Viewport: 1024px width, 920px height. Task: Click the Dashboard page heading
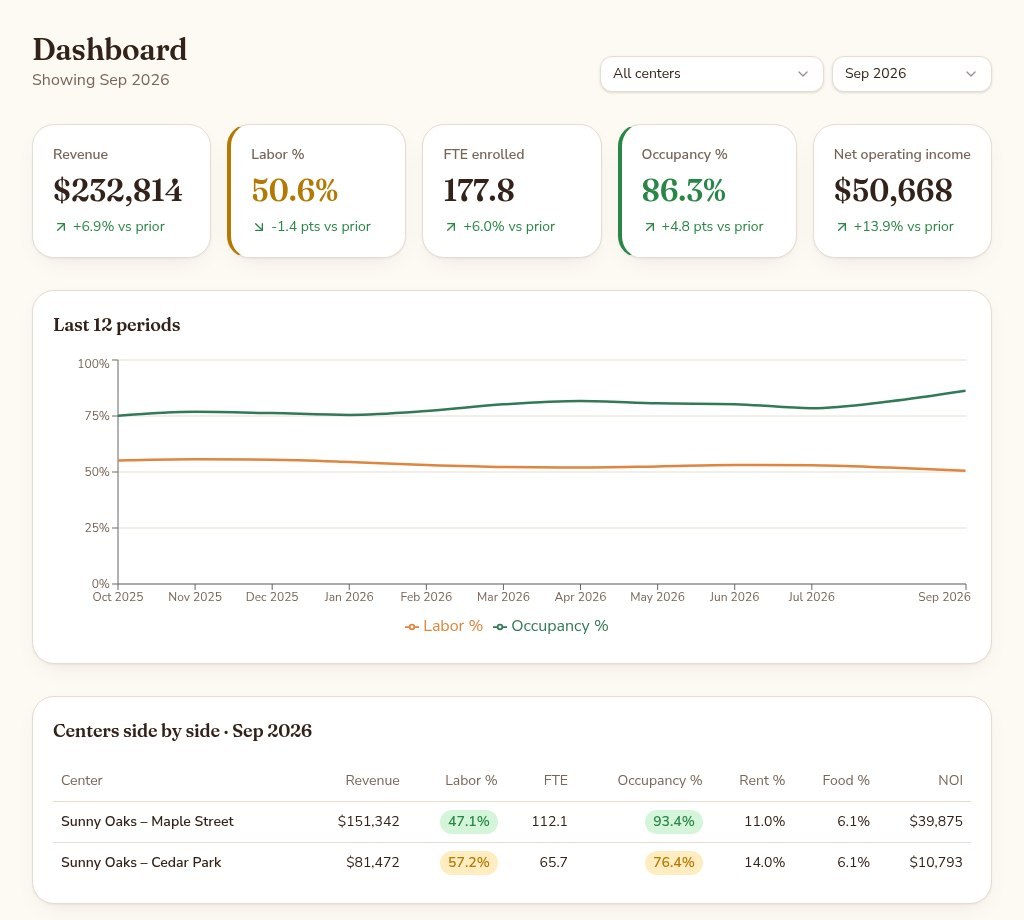[x=110, y=50]
